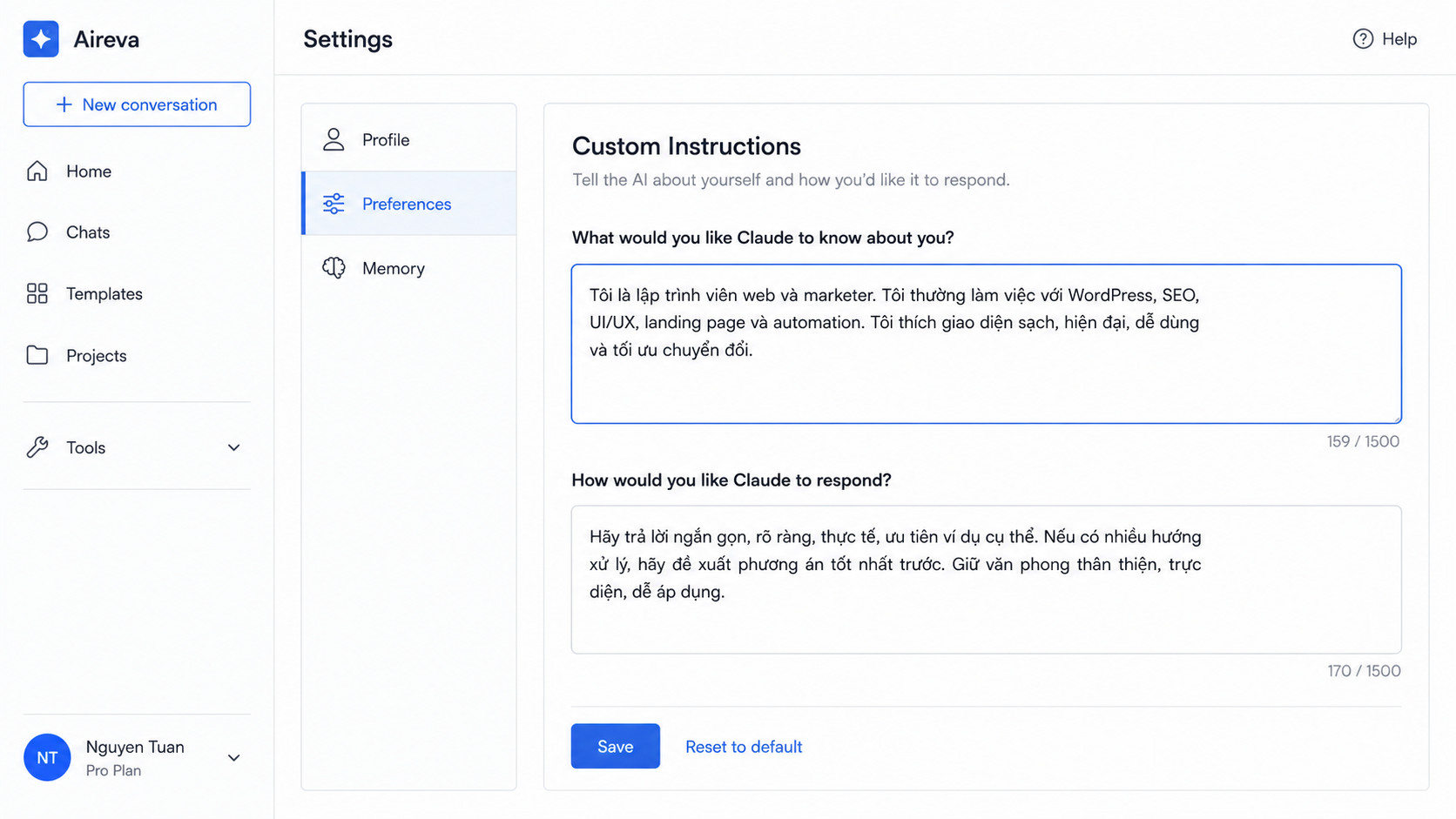Image resolution: width=1456 pixels, height=819 pixels.
Task: Click the Tools wrench icon
Action: (37, 447)
